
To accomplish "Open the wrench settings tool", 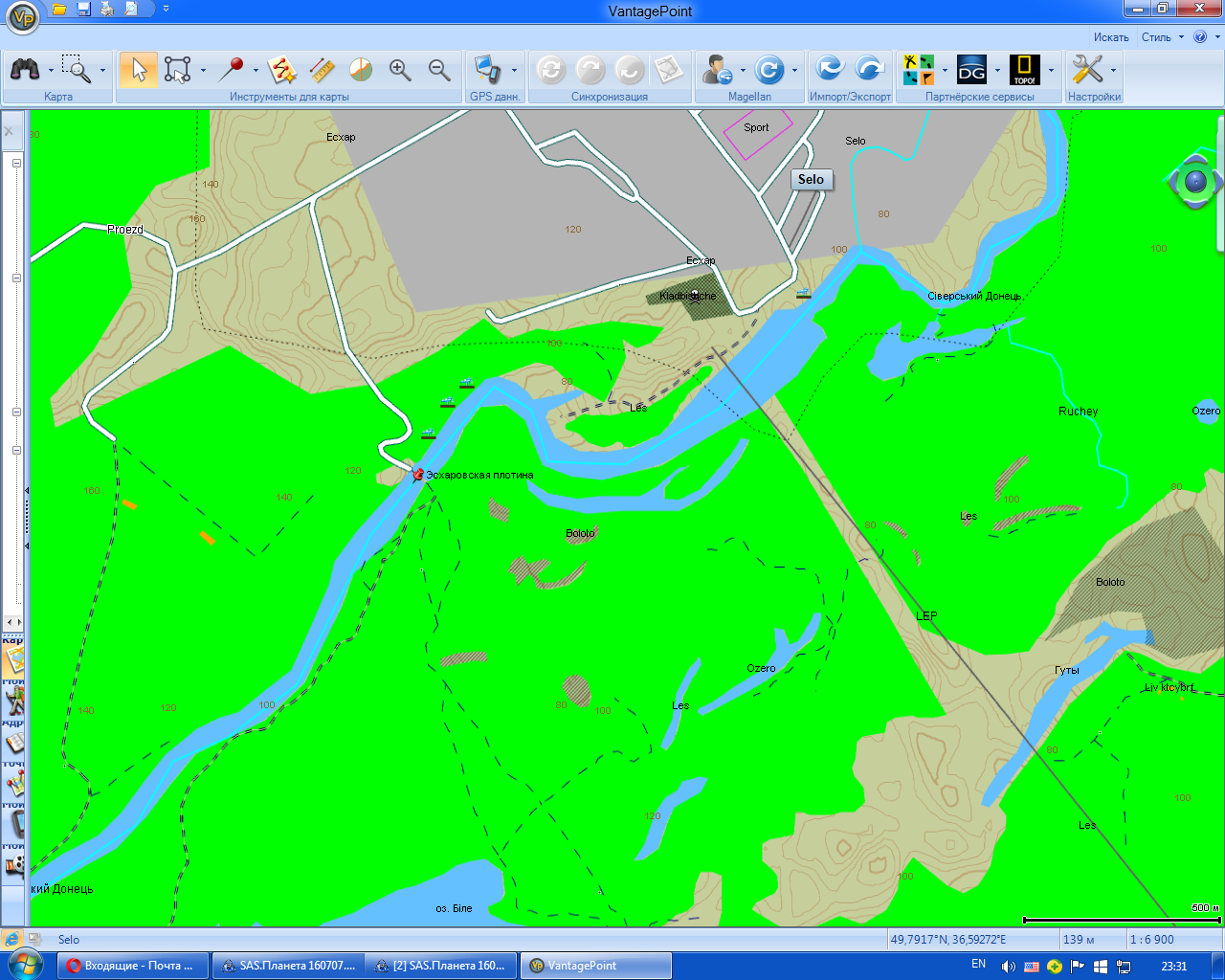I will pos(1087,70).
